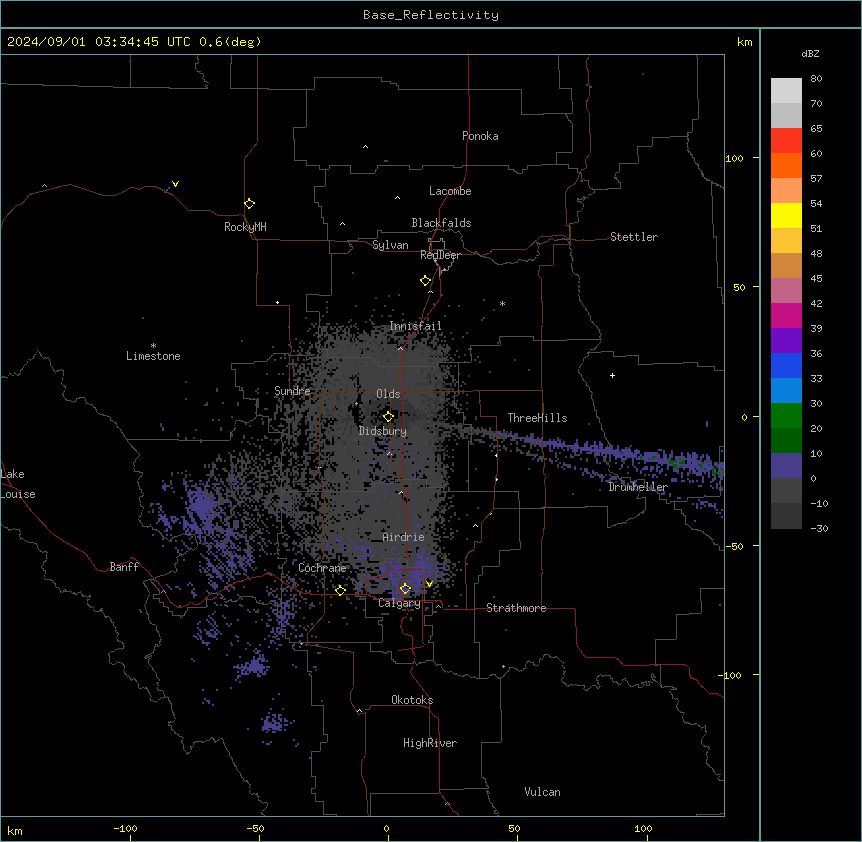Click the green 30 dBZ legend swatch

coord(786,416)
